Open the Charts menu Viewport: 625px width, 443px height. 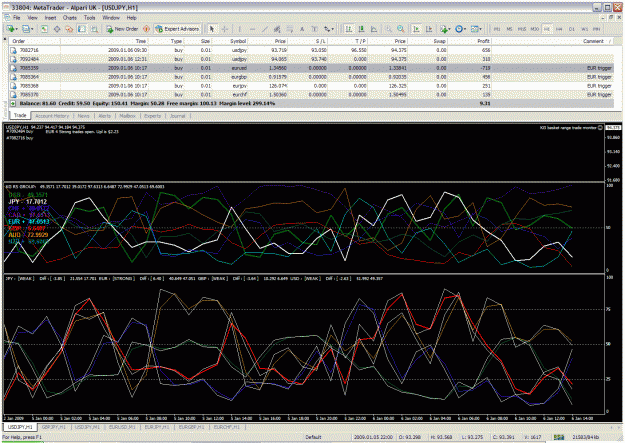(x=69, y=18)
